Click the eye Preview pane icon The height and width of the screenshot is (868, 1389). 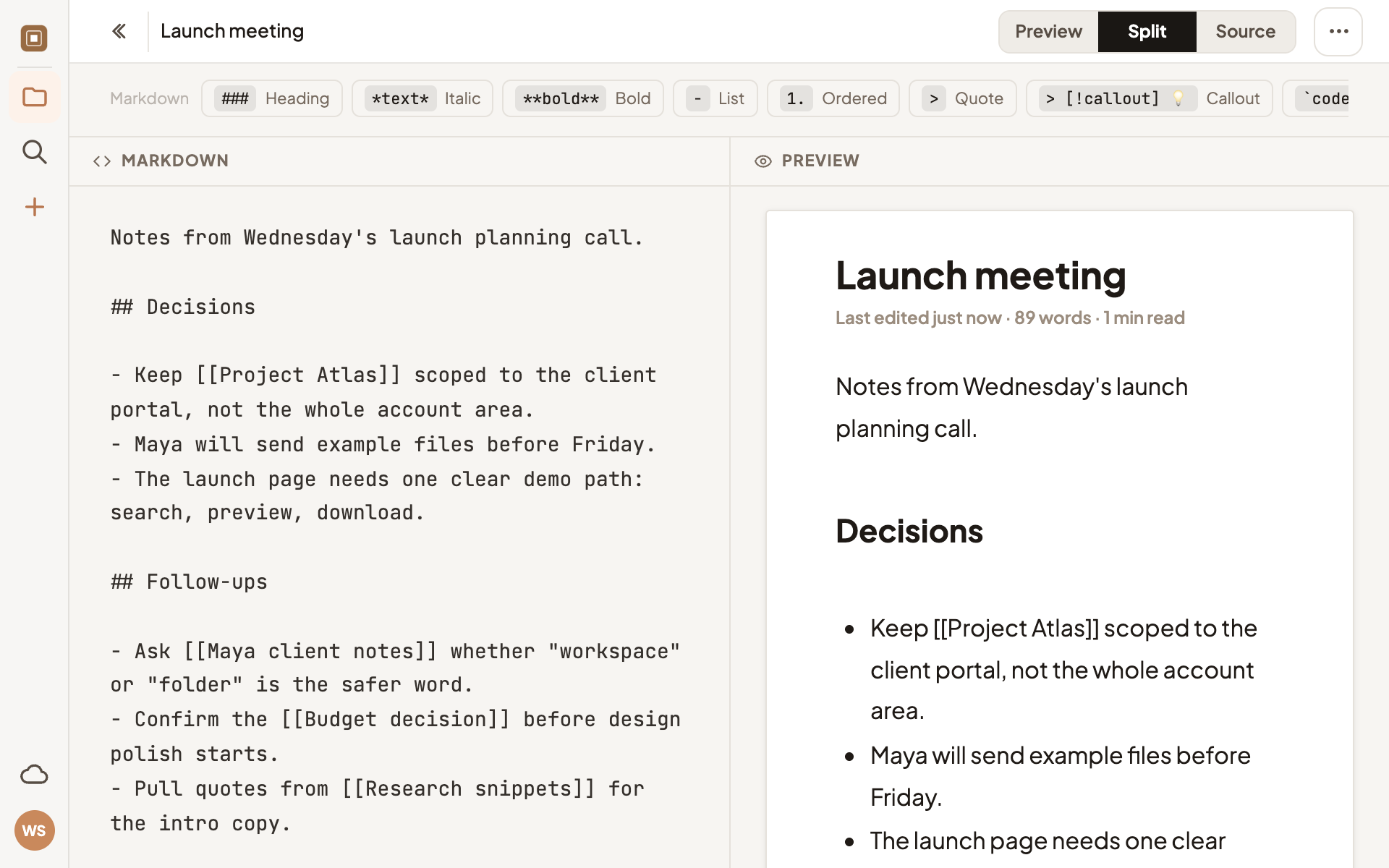click(x=763, y=161)
